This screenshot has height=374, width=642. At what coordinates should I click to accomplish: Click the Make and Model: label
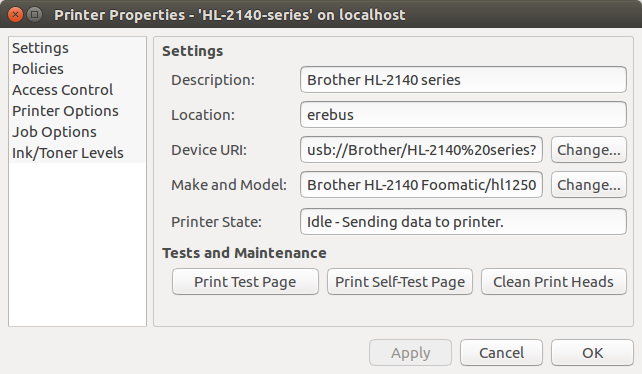[229, 185]
